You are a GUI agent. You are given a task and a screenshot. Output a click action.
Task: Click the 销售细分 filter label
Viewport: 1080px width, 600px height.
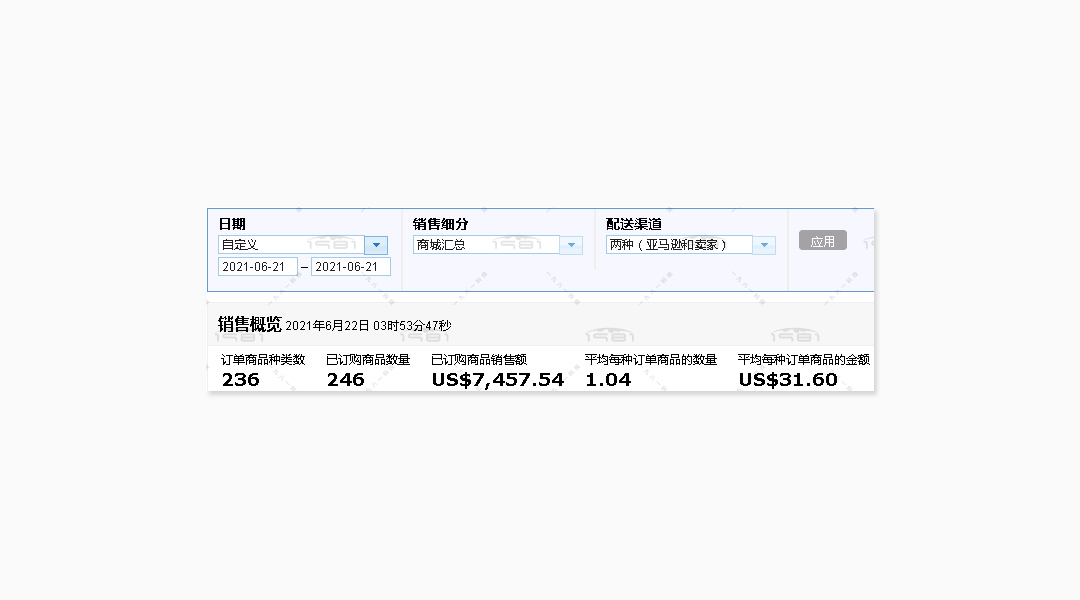[441, 224]
